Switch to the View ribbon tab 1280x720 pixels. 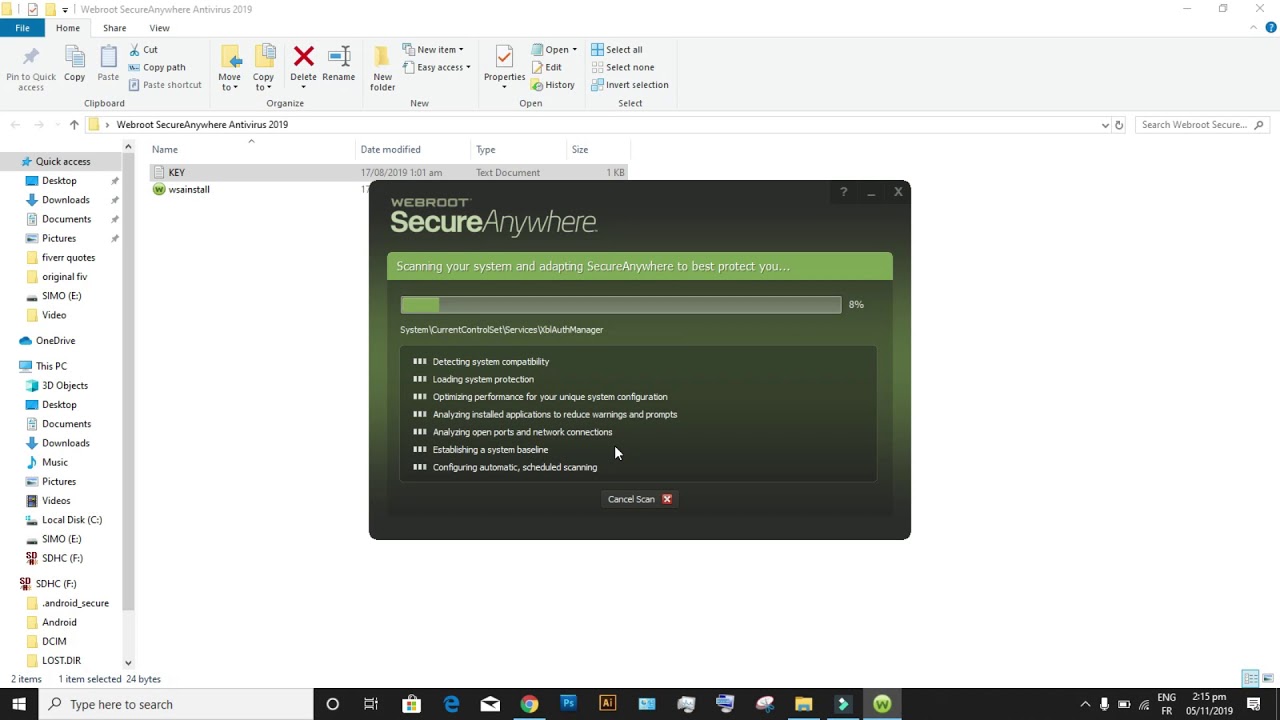pyautogui.click(x=159, y=28)
